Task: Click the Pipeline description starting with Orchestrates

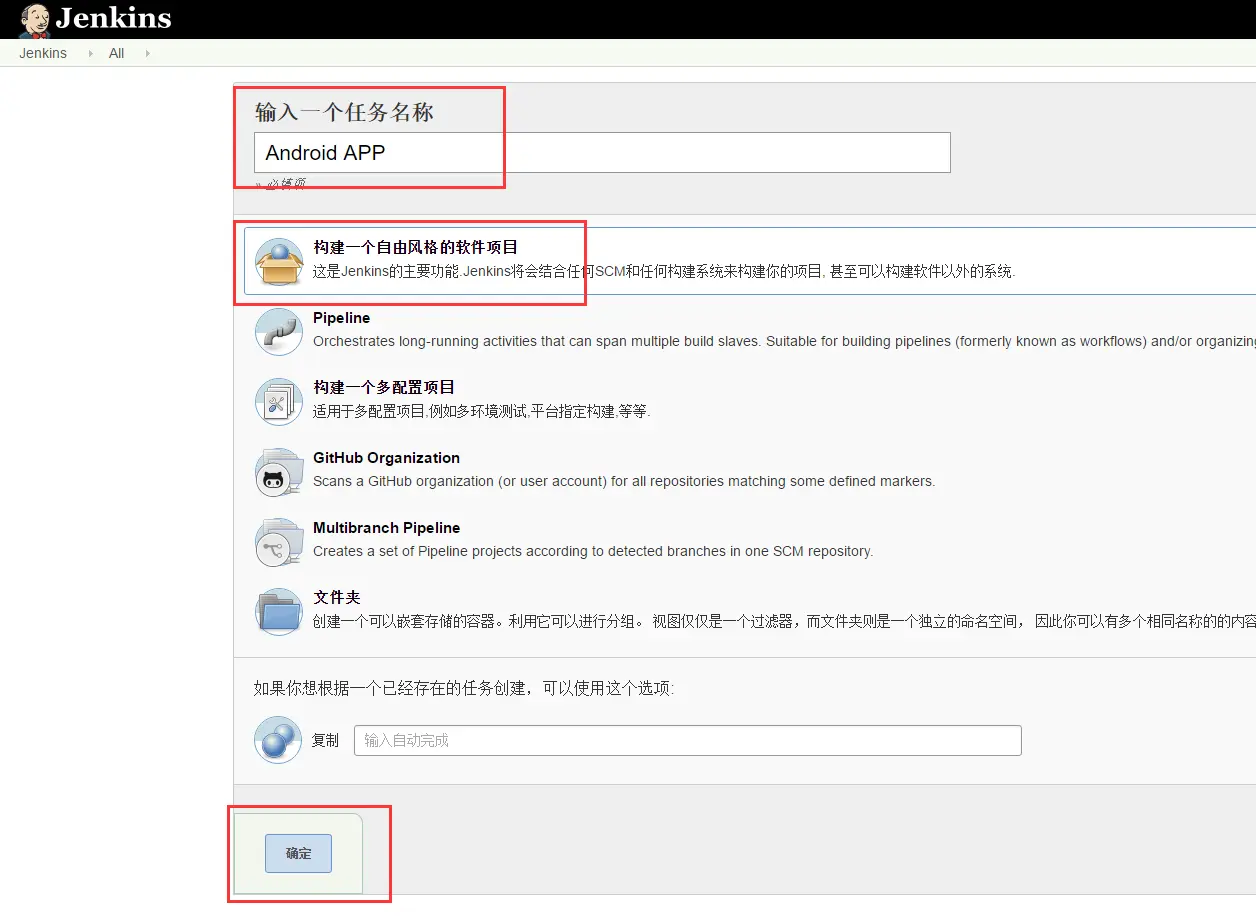Action: click(784, 341)
